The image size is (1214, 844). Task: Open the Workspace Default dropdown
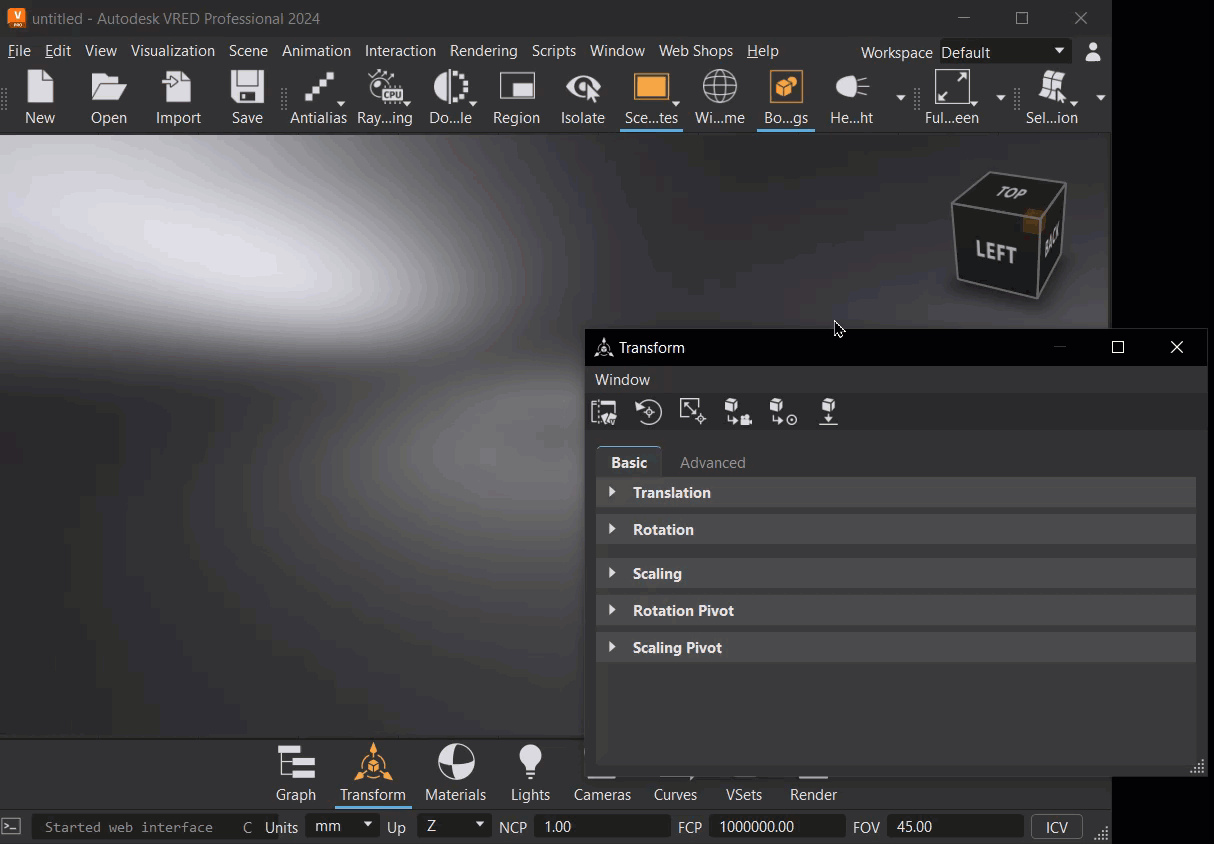point(1004,52)
